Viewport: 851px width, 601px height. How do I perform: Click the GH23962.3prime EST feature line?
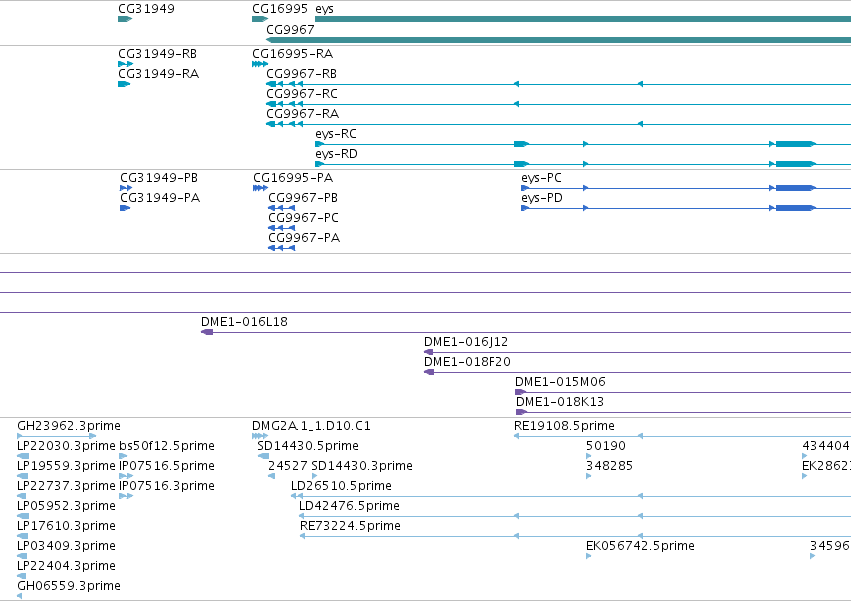(x=57, y=436)
